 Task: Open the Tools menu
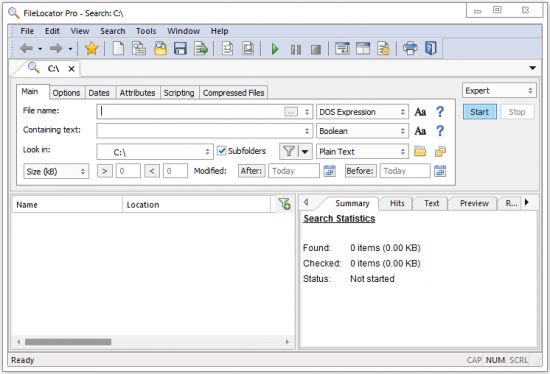[146, 31]
